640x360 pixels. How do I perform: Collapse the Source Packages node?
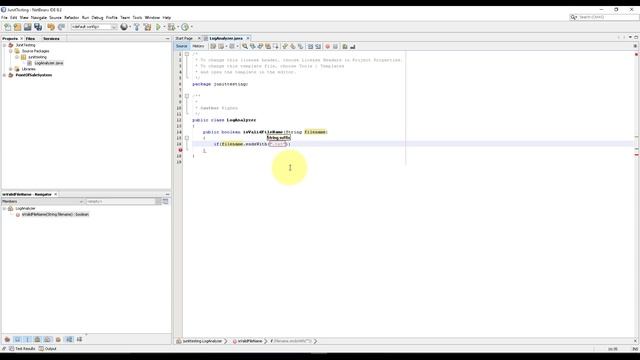point(11,51)
